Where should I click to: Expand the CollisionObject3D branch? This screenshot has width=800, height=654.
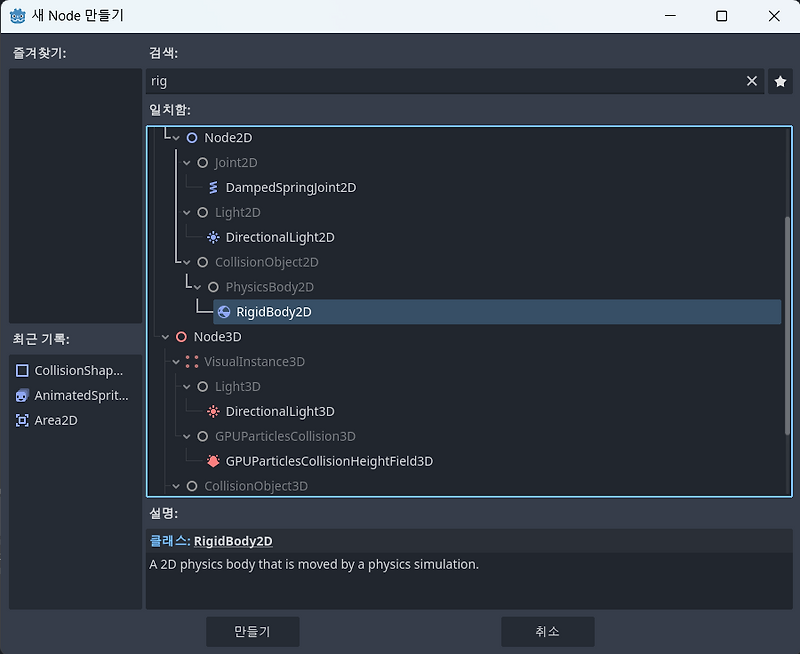tap(175, 486)
